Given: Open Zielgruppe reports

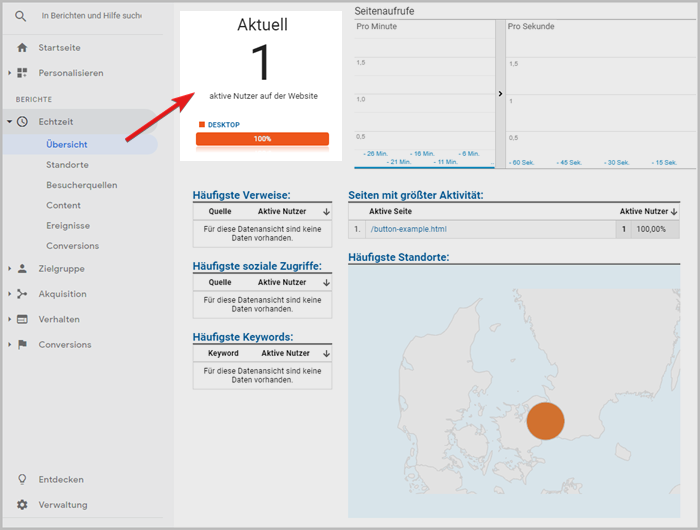Looking at the screenshot, I should 62,268.
